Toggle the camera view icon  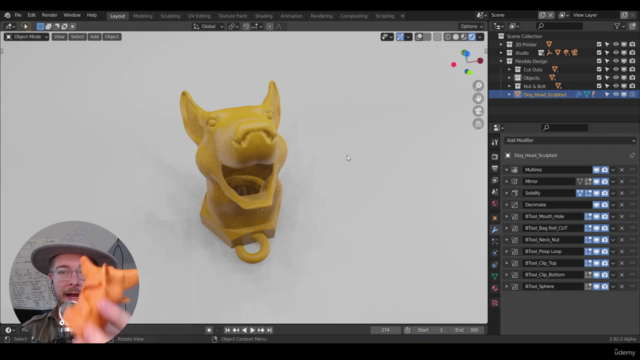(x=478, y=111)
